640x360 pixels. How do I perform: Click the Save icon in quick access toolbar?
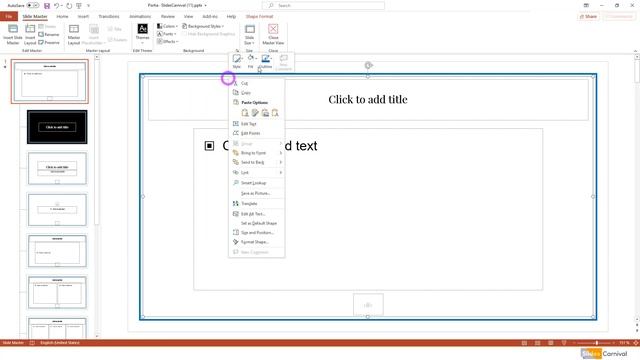pos(47,6)
